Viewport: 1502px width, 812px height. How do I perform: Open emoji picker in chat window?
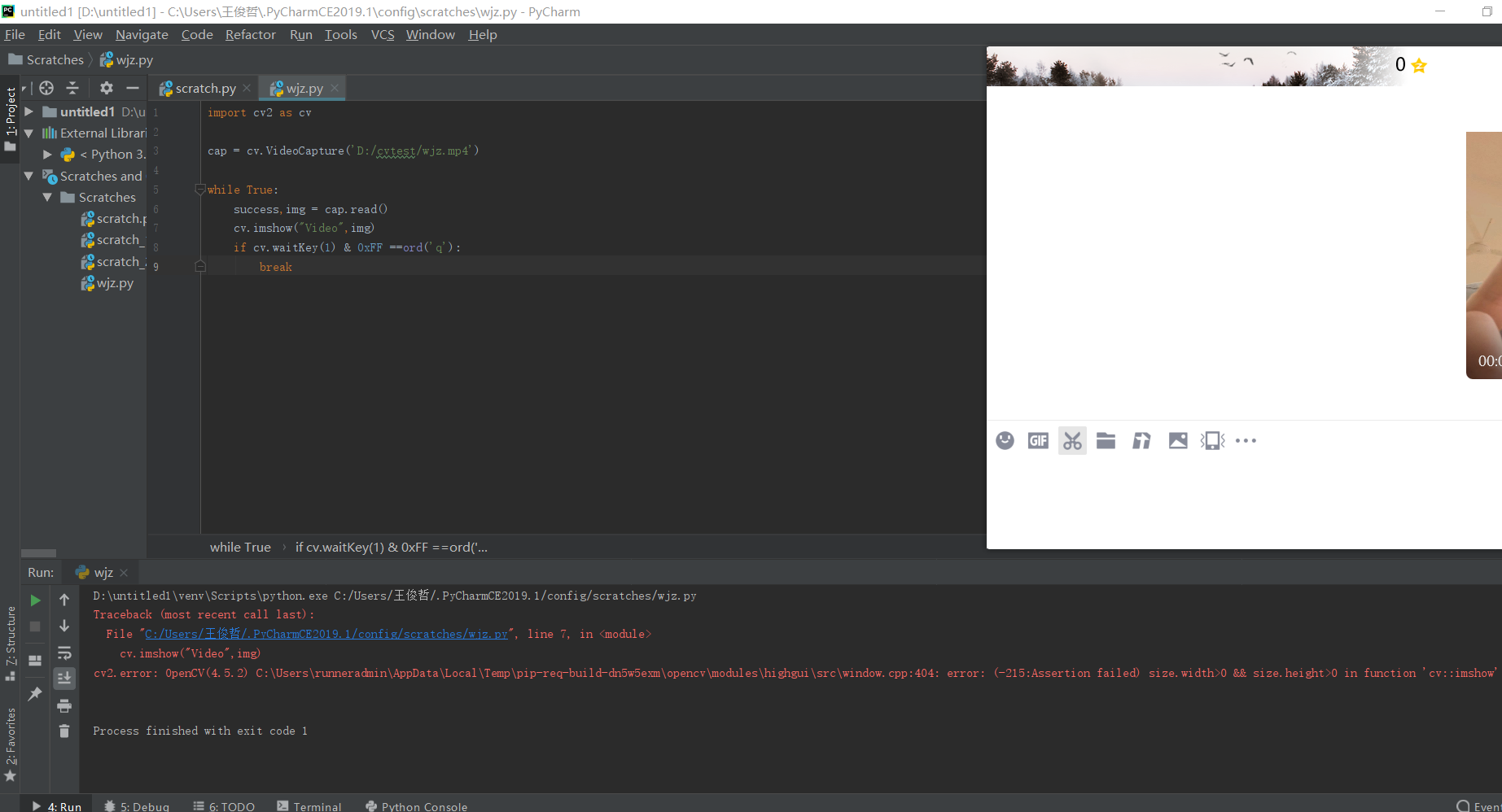click(1005, 440)
